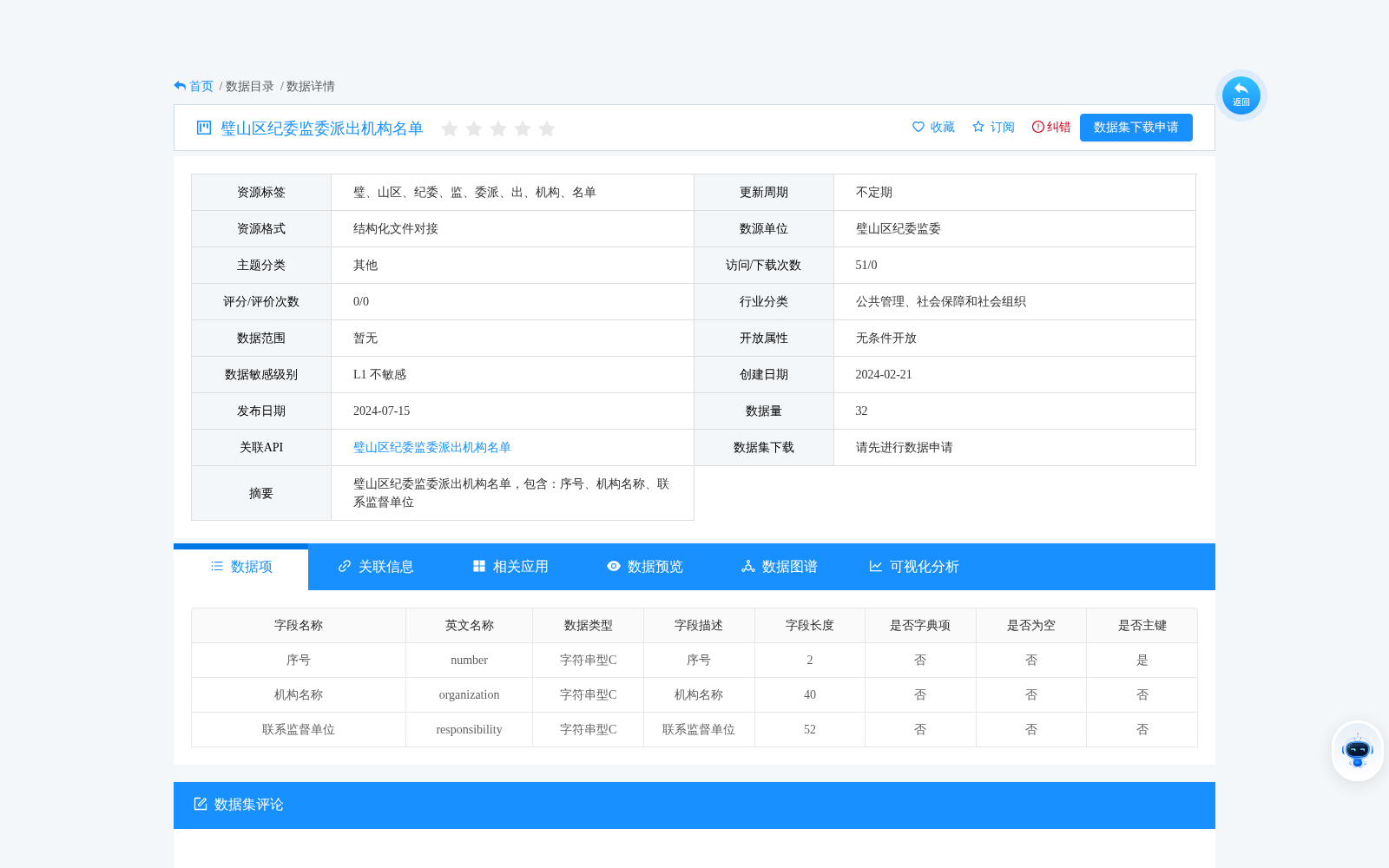Click the chart icon on 可视化分析 tab
The height and width of the screenshot is (868, 1389).
pyautogui.click(x=876, y=566)
